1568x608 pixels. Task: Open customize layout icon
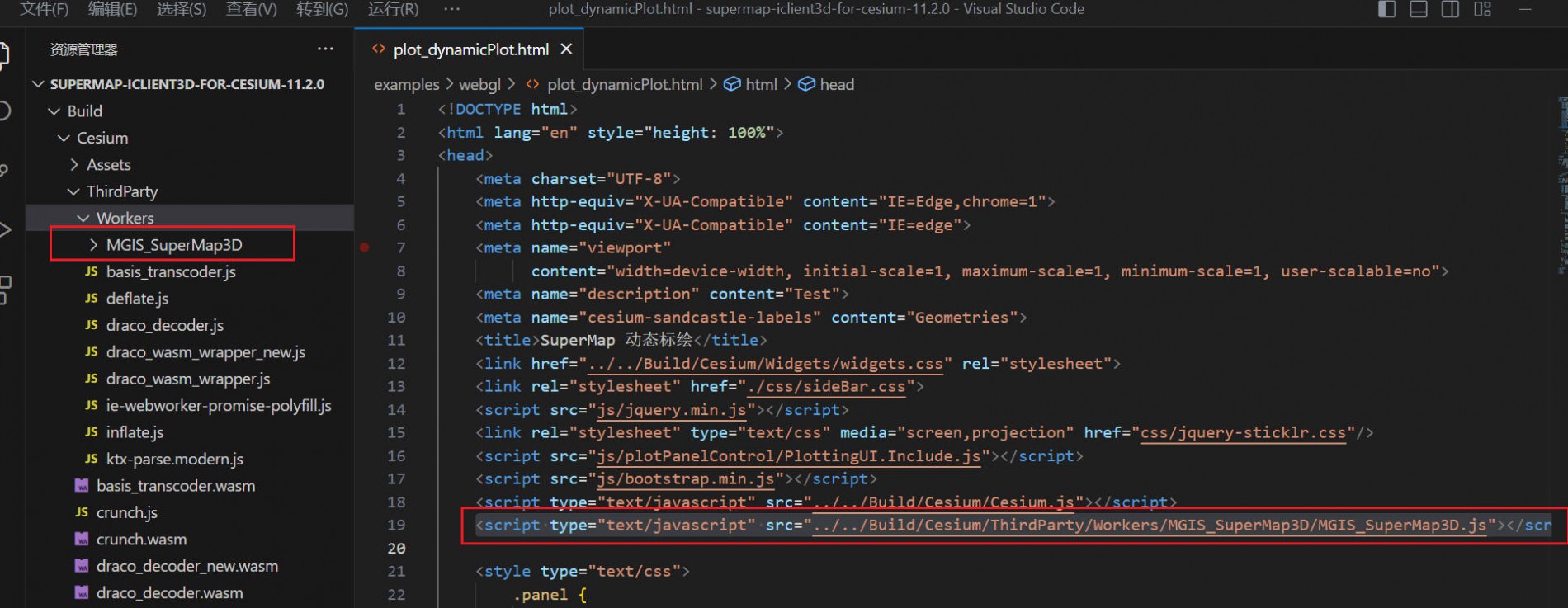coord(1483,9)
